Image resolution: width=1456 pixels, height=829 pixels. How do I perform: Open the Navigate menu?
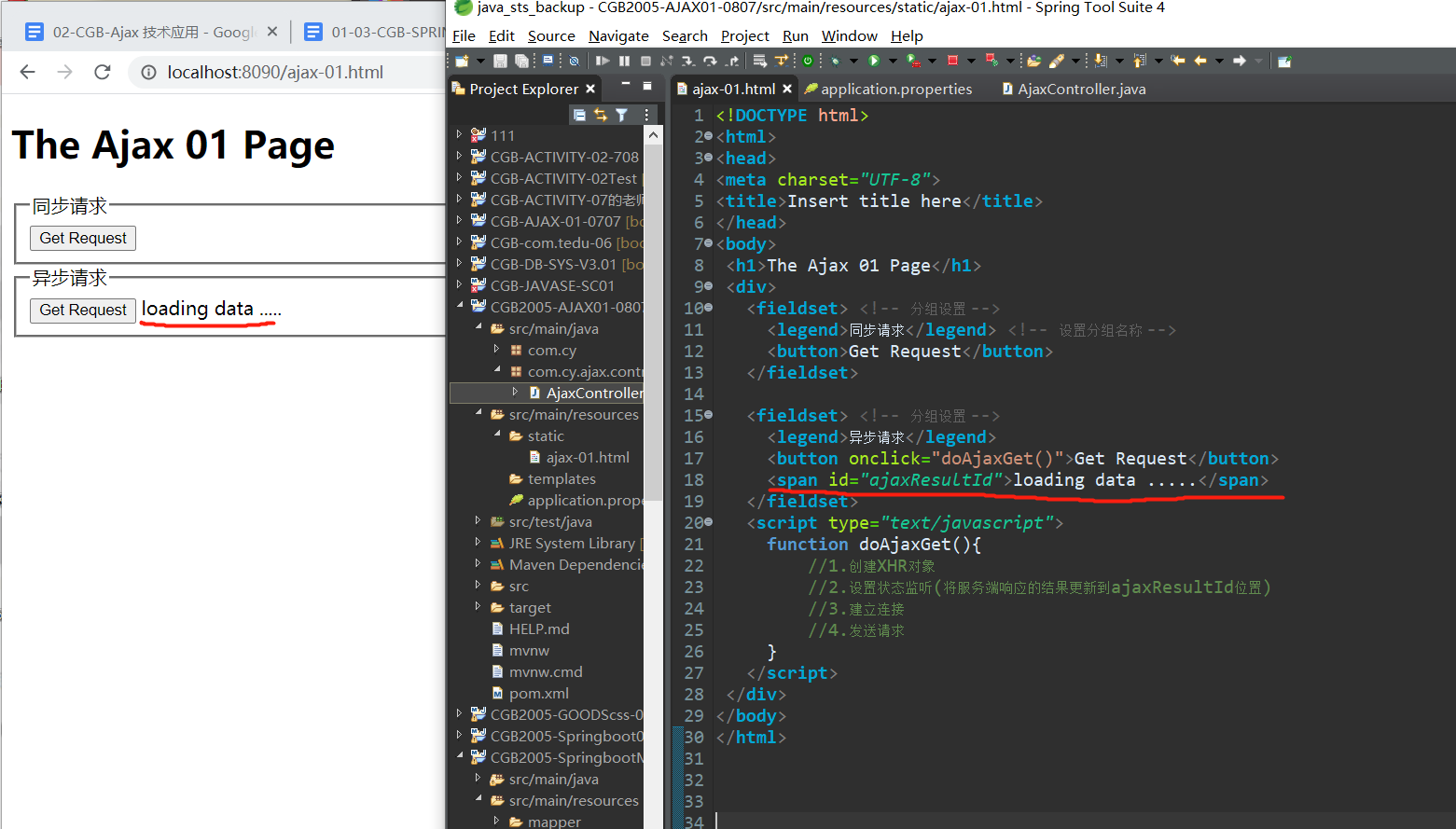tap(618, 35)
